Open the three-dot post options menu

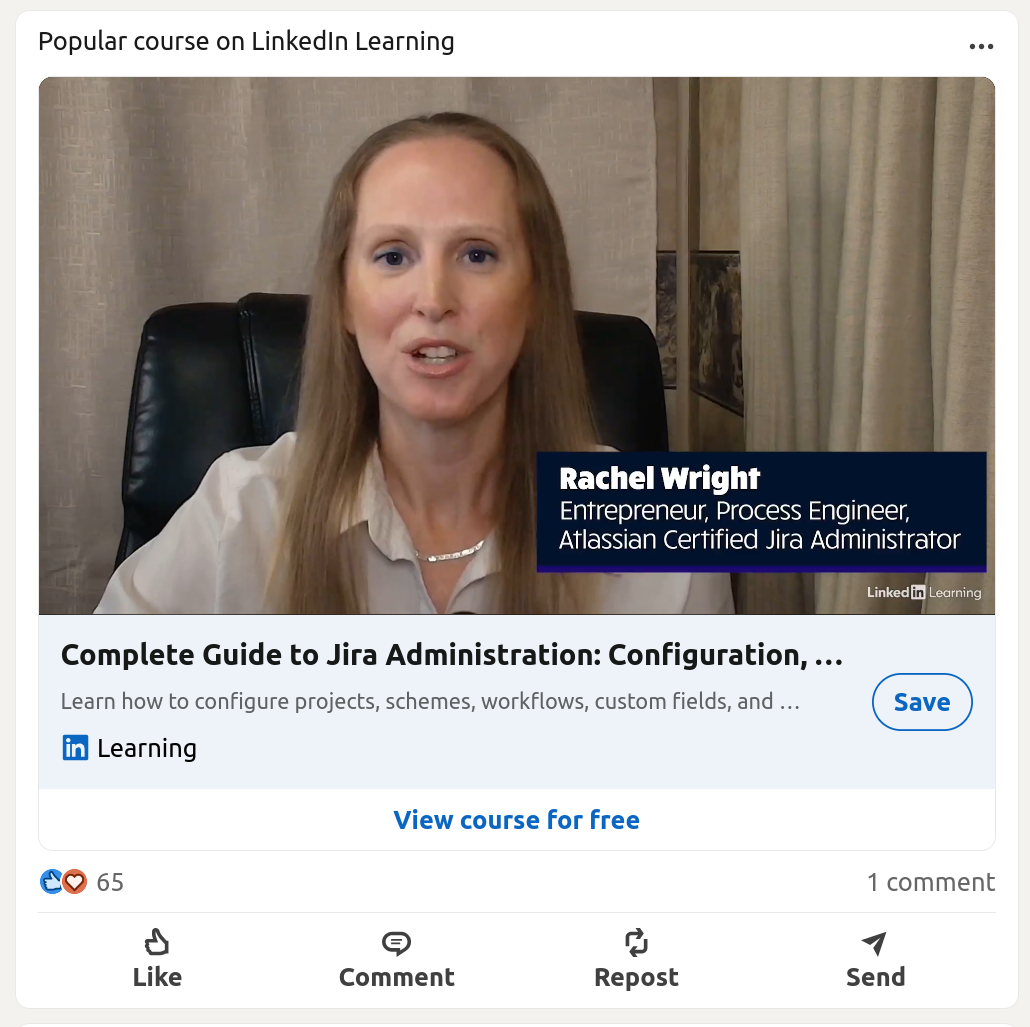click(x=981, y=46)
